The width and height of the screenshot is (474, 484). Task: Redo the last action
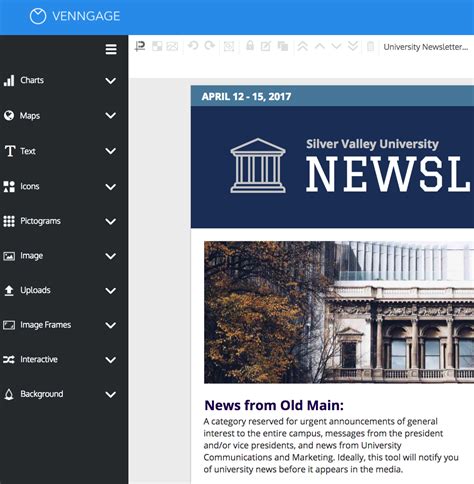(x=210, y=46)
